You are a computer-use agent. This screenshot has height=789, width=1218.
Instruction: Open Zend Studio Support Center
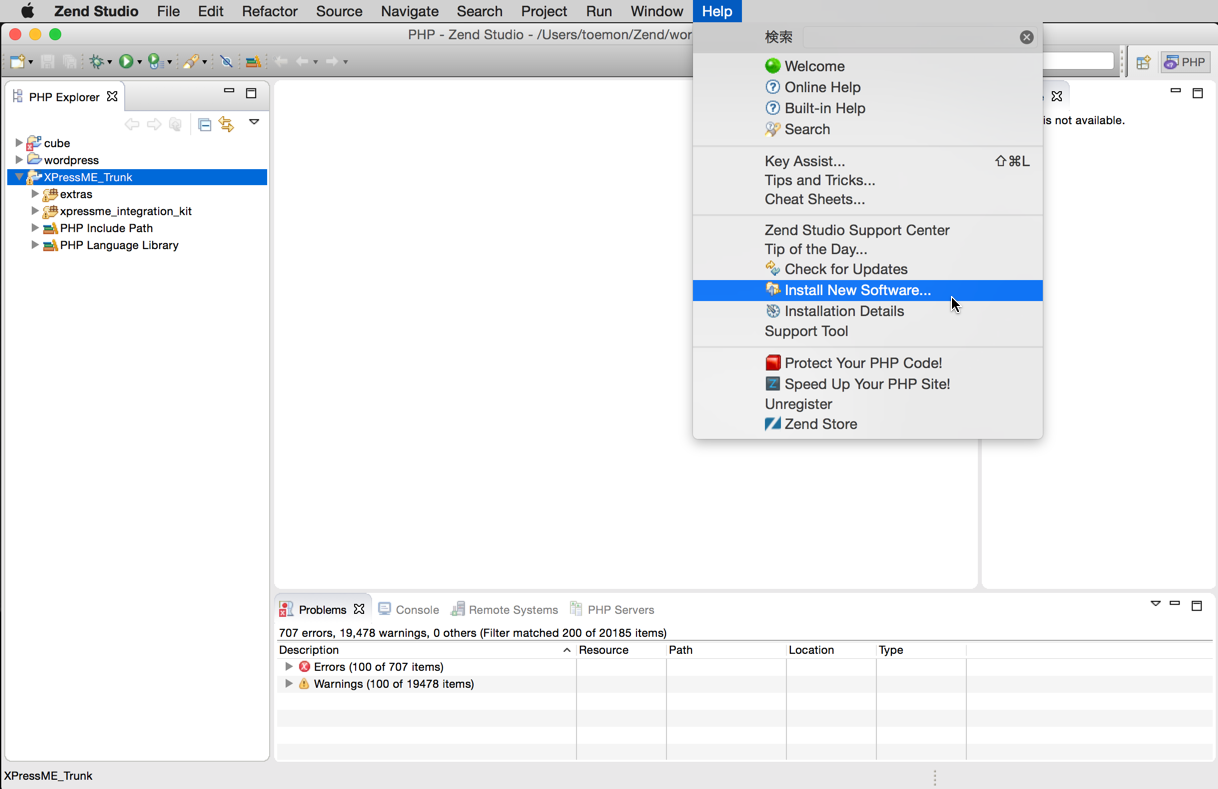867,230
